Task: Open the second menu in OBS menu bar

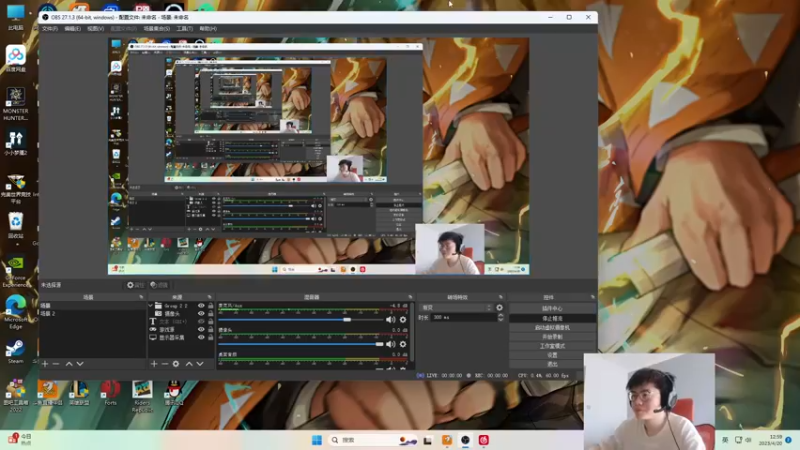Action: (72, 29)
